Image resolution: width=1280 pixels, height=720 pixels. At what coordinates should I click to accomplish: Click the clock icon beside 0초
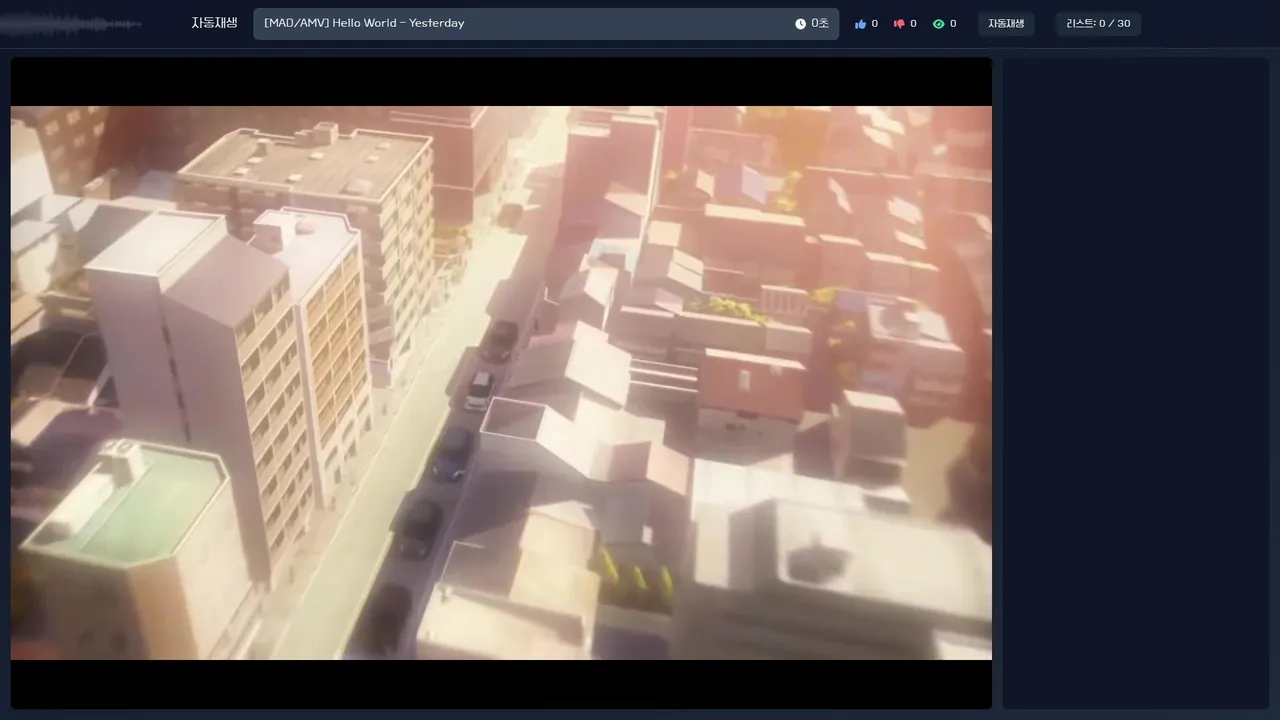(x=800, y=24)
